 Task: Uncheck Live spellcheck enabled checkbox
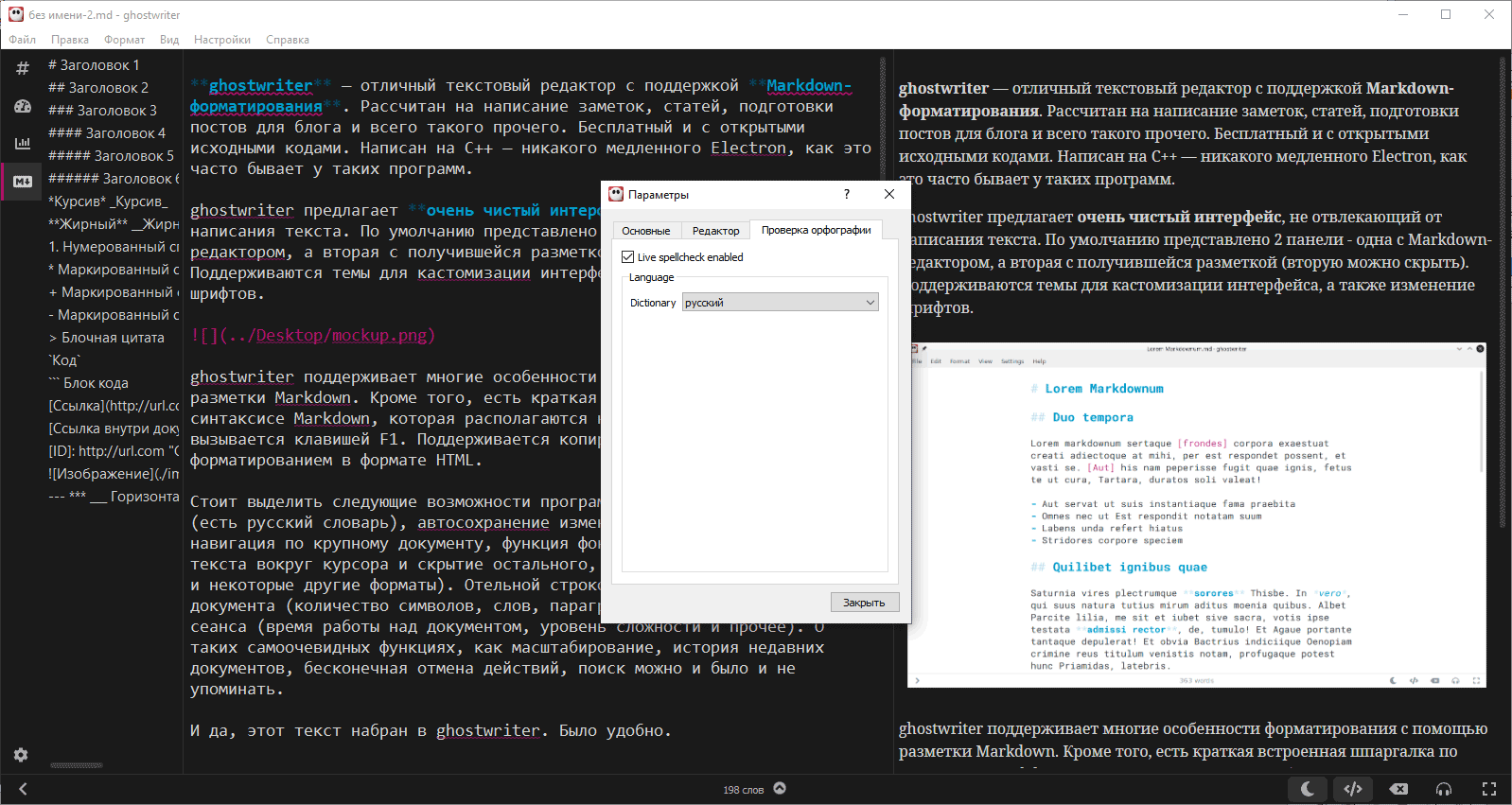[x=627, y=256]
